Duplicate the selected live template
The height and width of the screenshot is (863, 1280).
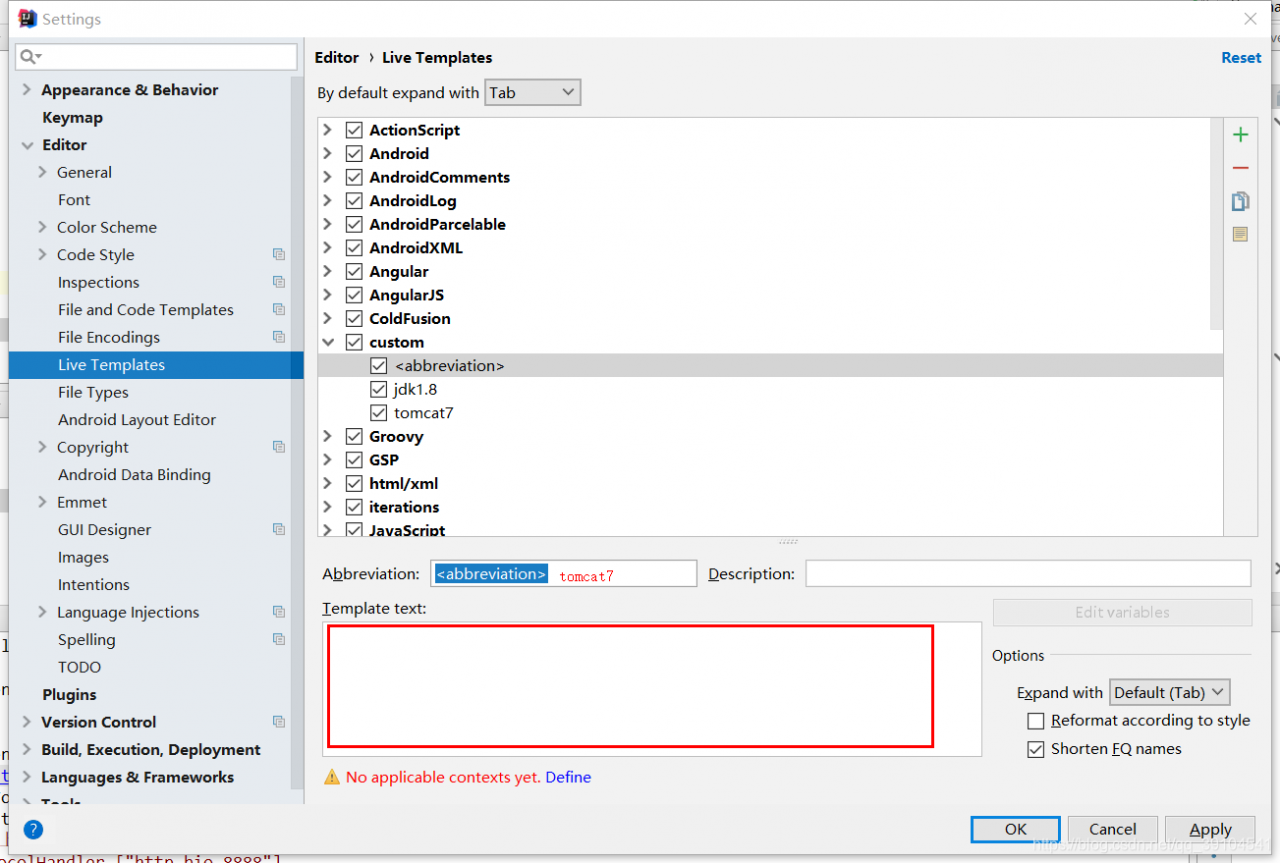click(x=1240, y=202)
